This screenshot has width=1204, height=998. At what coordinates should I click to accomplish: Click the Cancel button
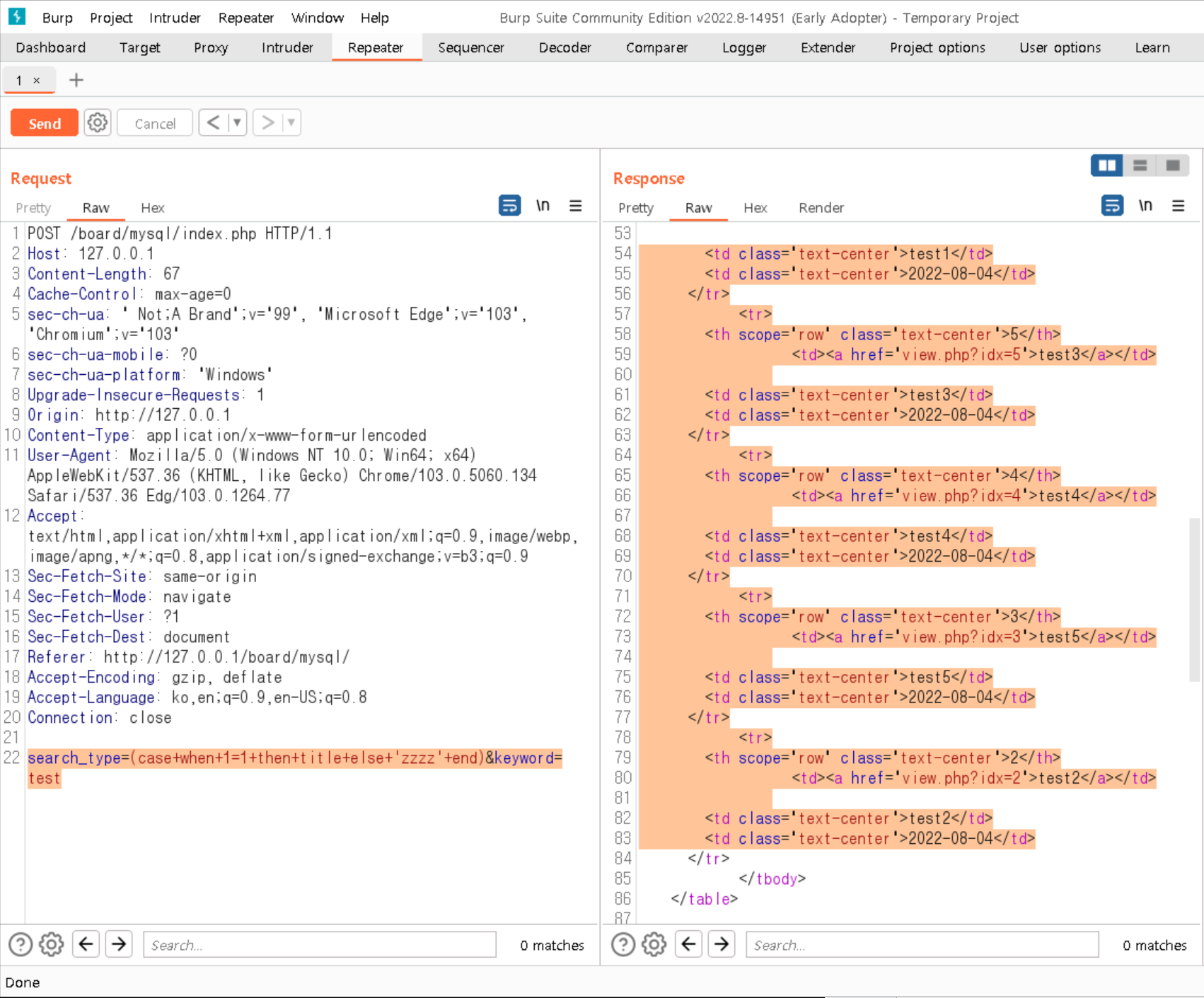(155, 123)
